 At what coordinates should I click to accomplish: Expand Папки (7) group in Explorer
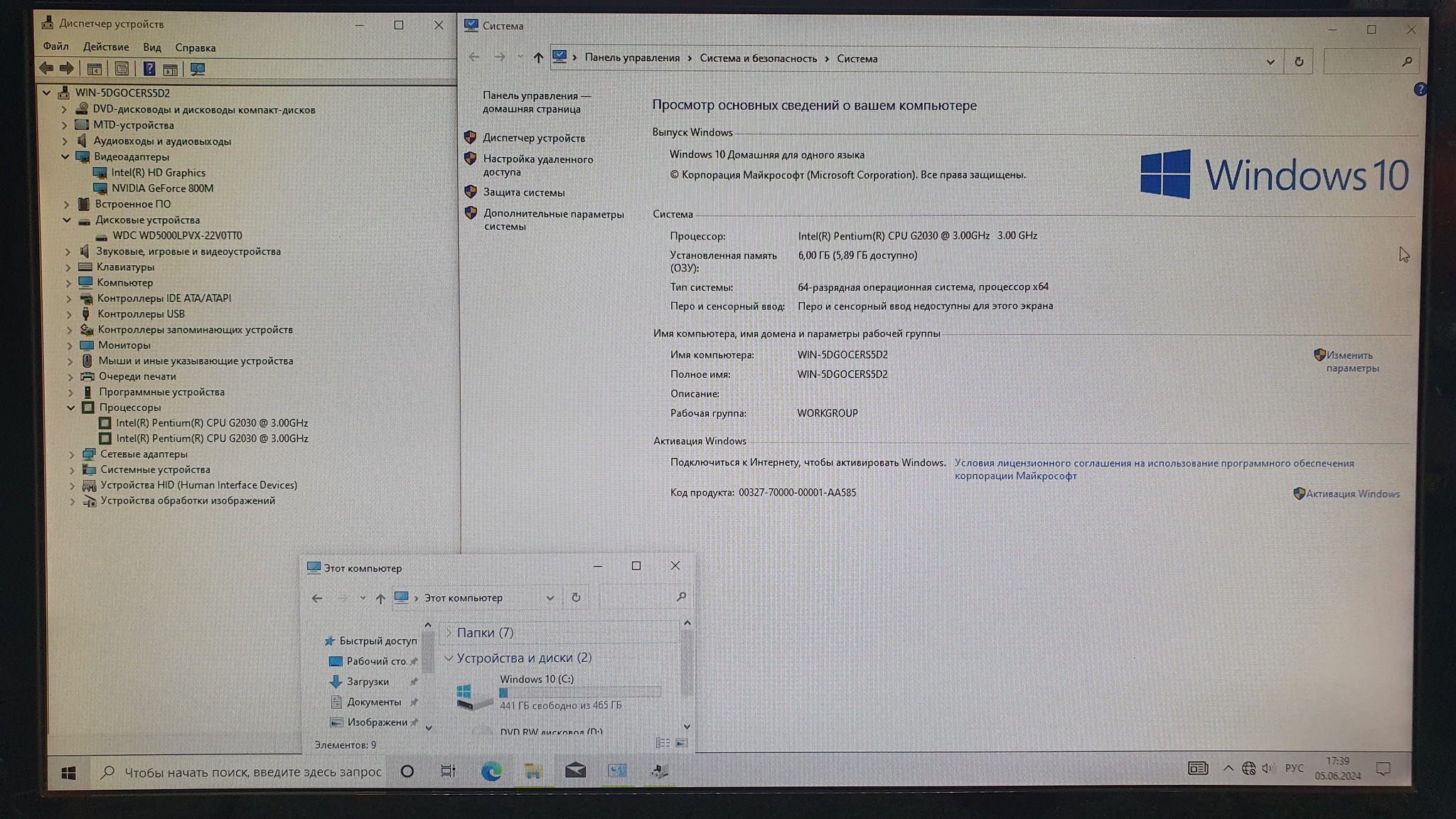449,633
